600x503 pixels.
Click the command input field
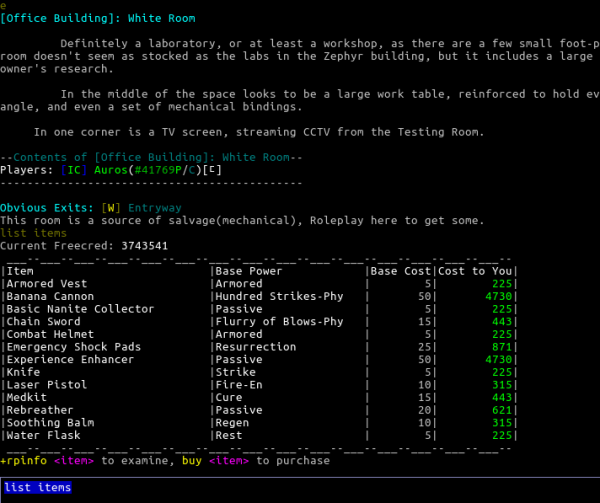pyautogui.click(x=300, y=490)
